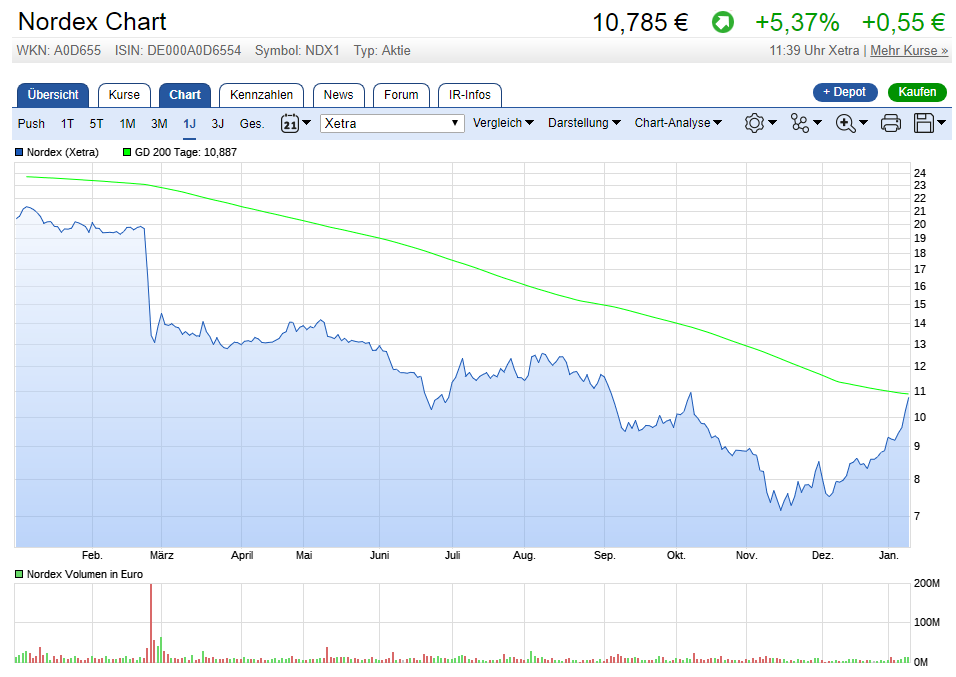The height and width of the screenshot is (677, 956).
Task: Open the News tab
Action: click(x=338, y=95)
